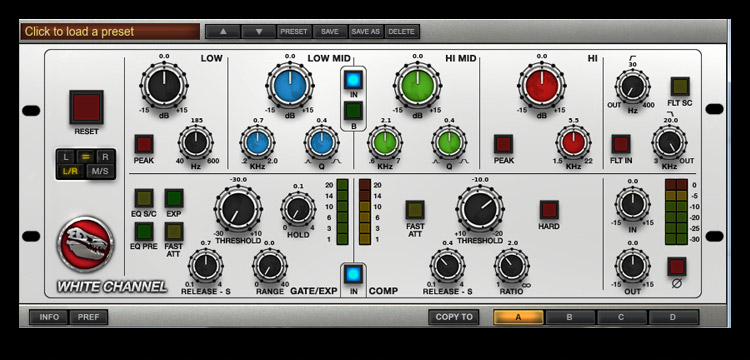Open the PREF preferences
The height and width of the screenshot is (360, 750).
[88, 317]
